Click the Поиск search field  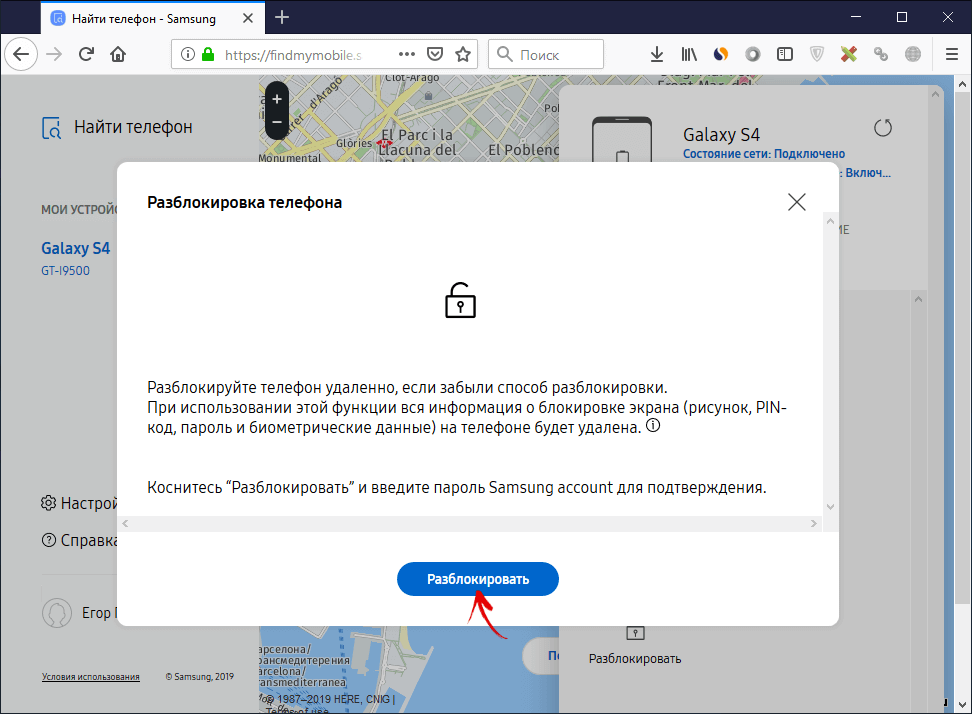546,55
